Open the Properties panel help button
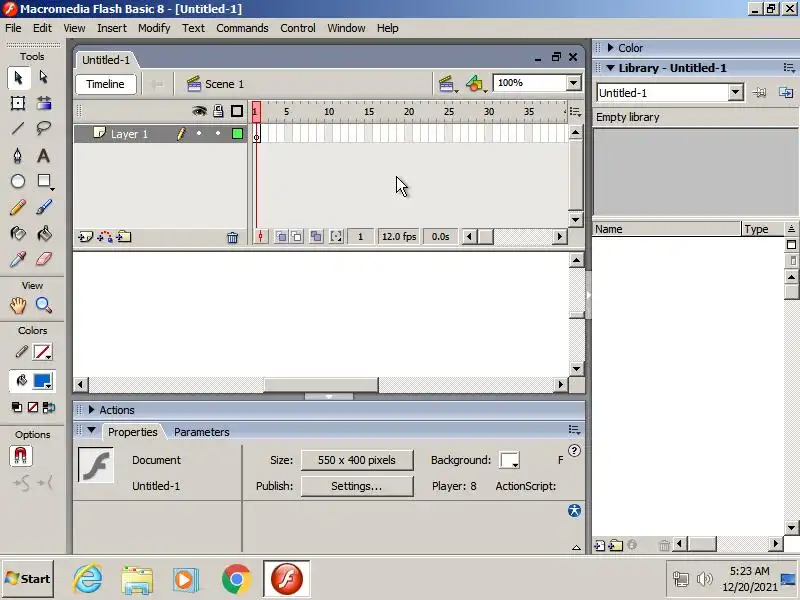The width and height of the screenshot is (800, 600). (574, 451)
